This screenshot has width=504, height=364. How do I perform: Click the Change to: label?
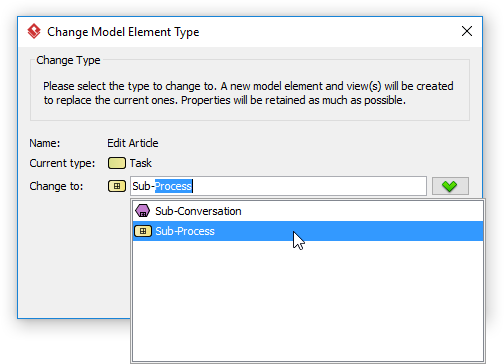tap(56, 186)
